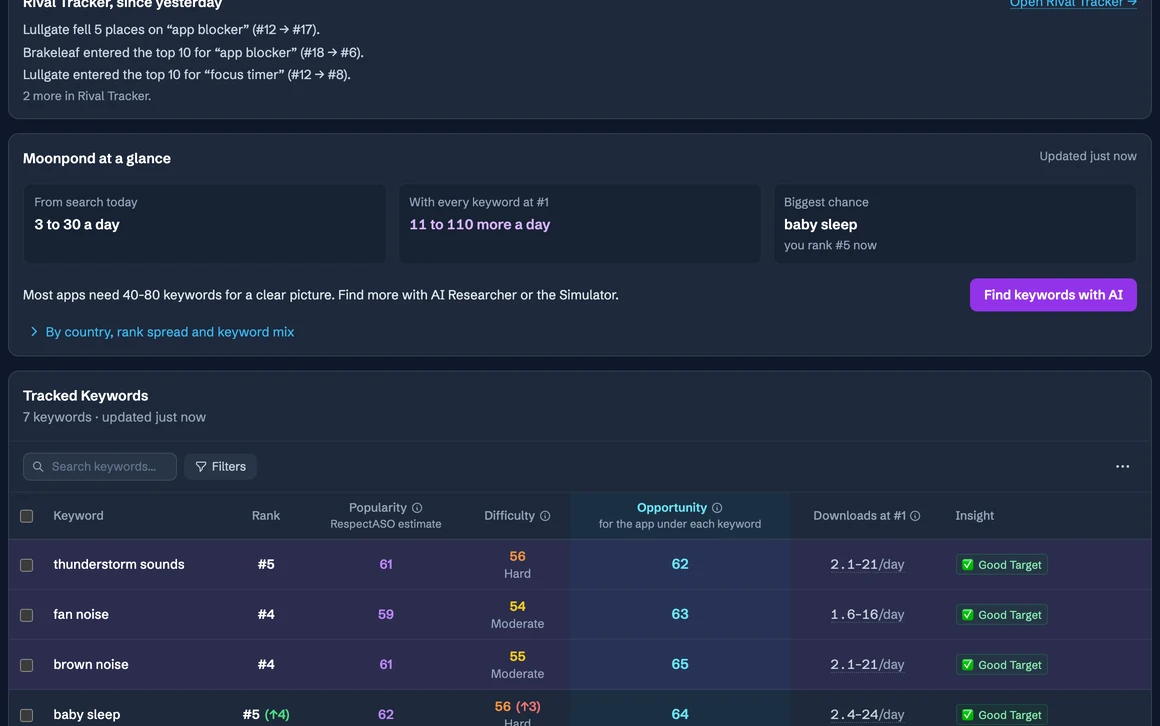The image size is (1160, 726).
Task: Click the Lullgate fell 5 places line
Action: point(171,30)
